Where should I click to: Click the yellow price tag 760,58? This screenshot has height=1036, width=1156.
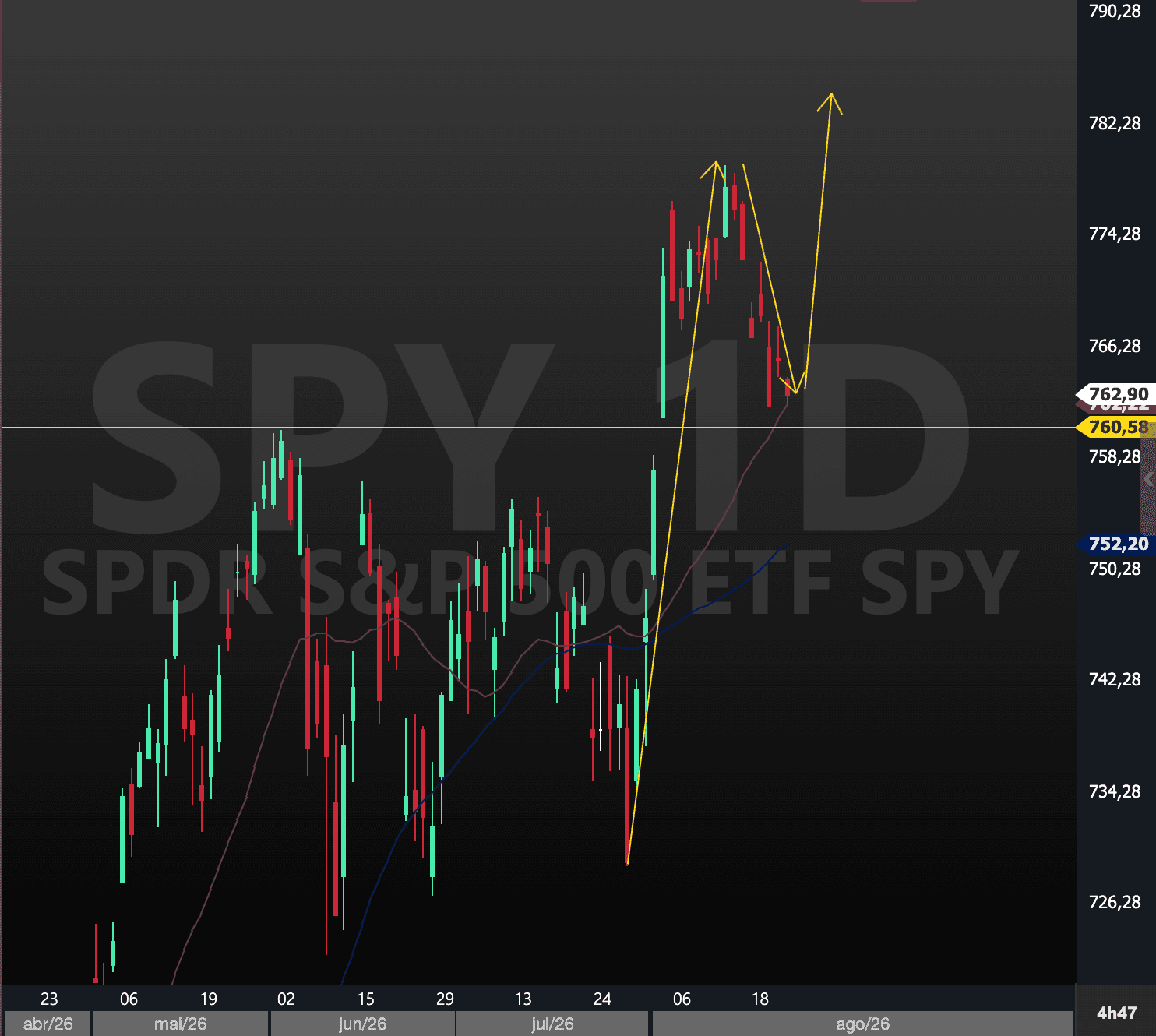coord(1115,427)
